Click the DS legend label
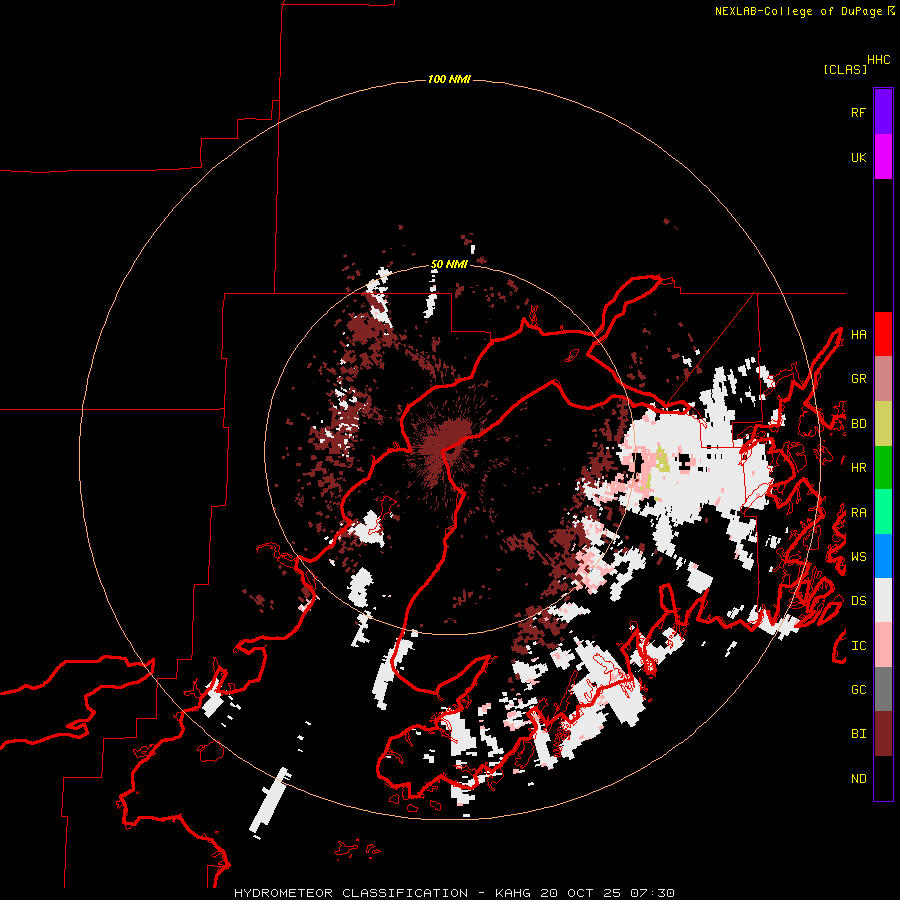 click(858, 601)
